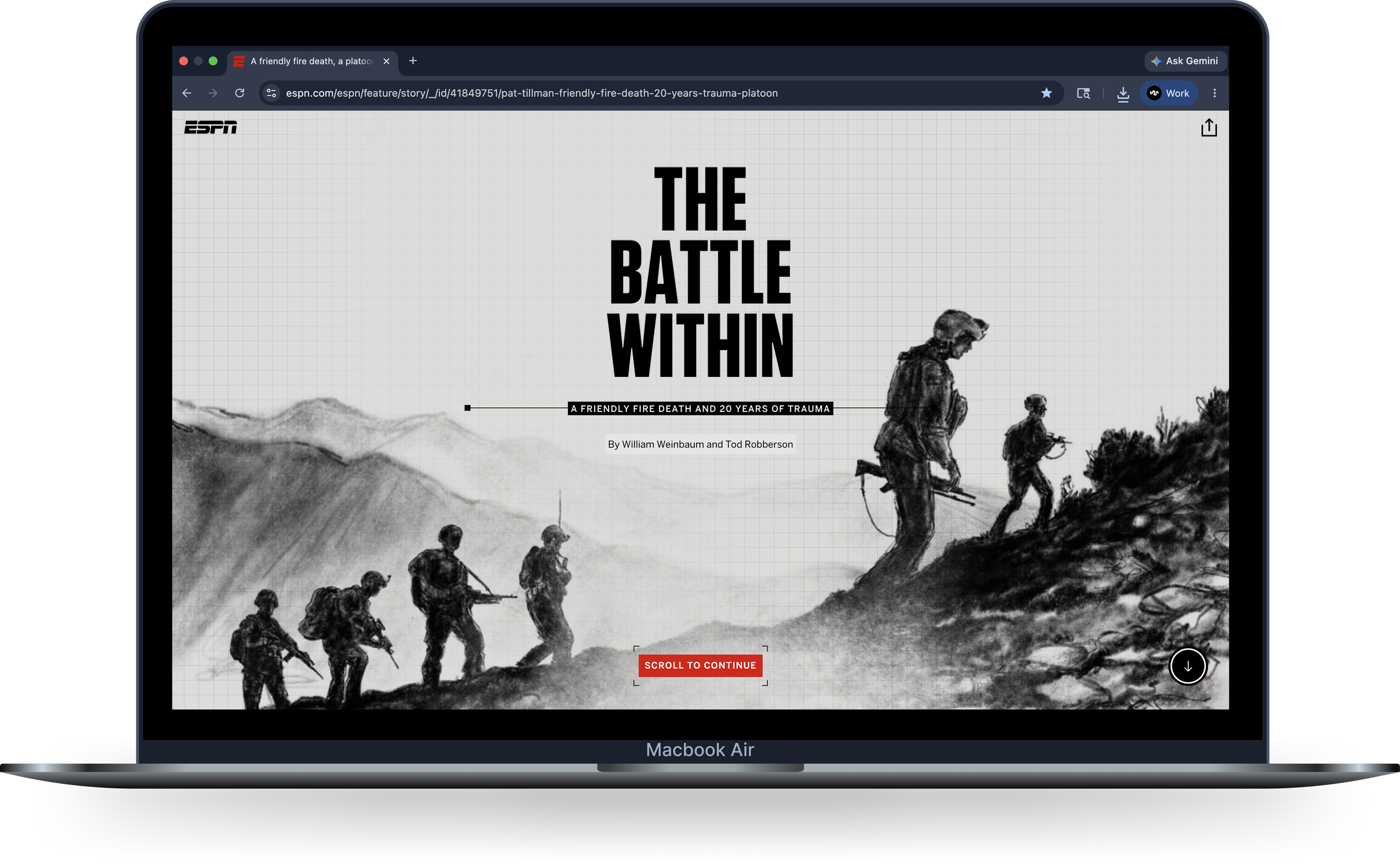
Task: Open the Work profile switcher
Action: [x=1169, y=93]
